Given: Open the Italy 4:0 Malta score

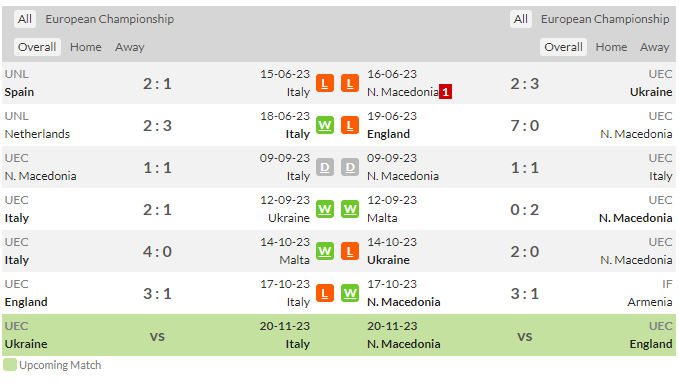Looking at the screenshot, I should (x=157, y=251).
